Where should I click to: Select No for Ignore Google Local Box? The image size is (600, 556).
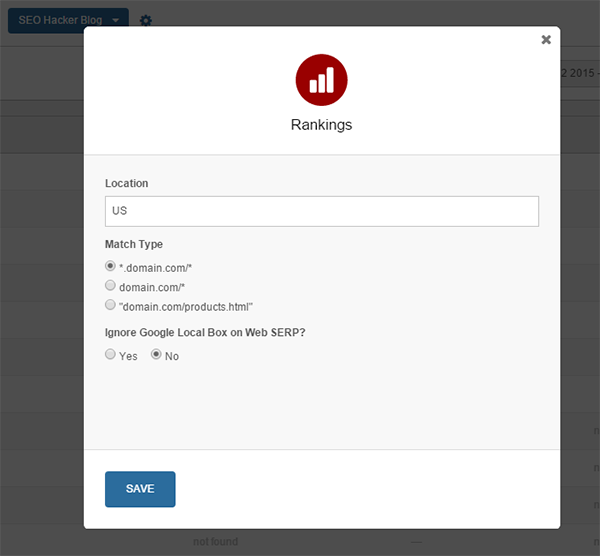(x=156, y=355)
